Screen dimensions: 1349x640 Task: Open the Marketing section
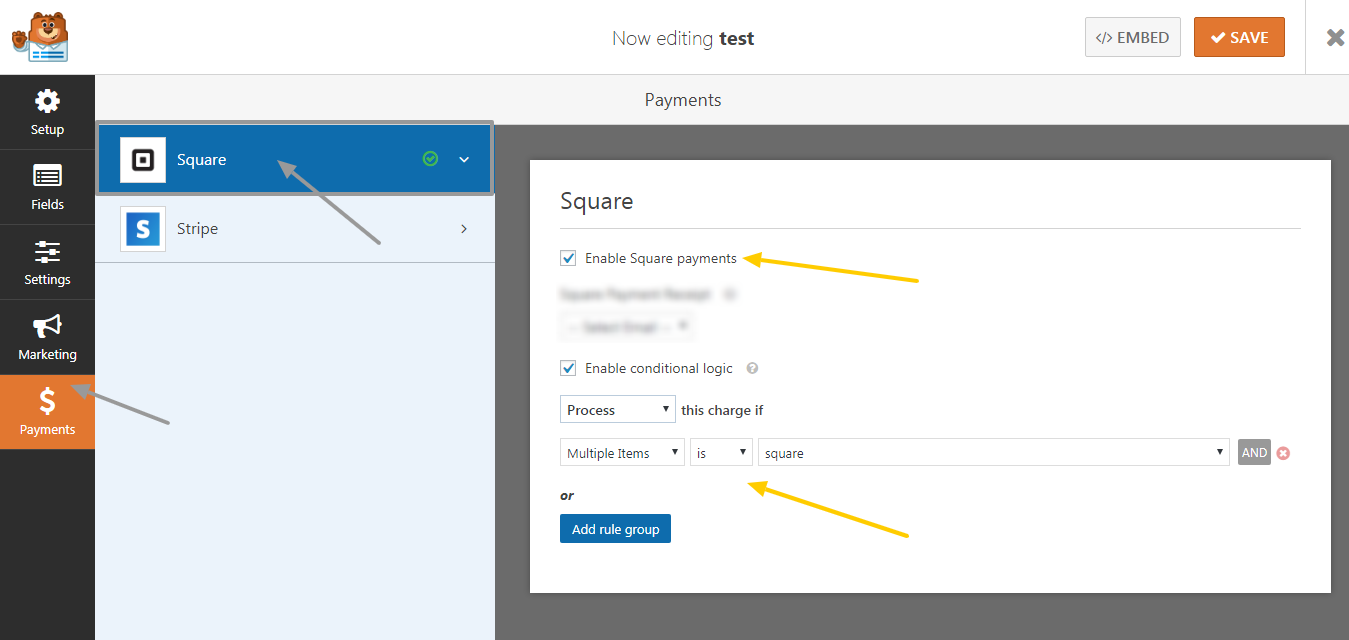(47, 337)
